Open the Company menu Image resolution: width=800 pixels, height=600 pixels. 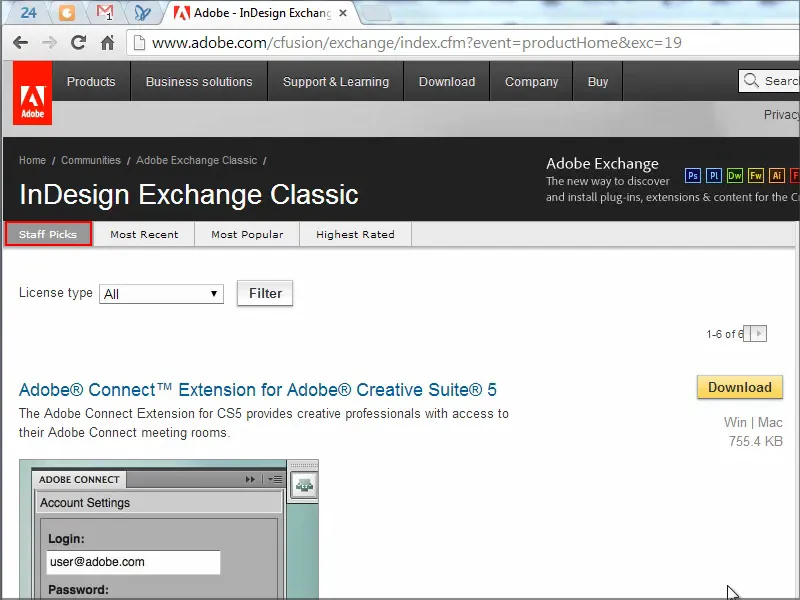coord(531,82)
